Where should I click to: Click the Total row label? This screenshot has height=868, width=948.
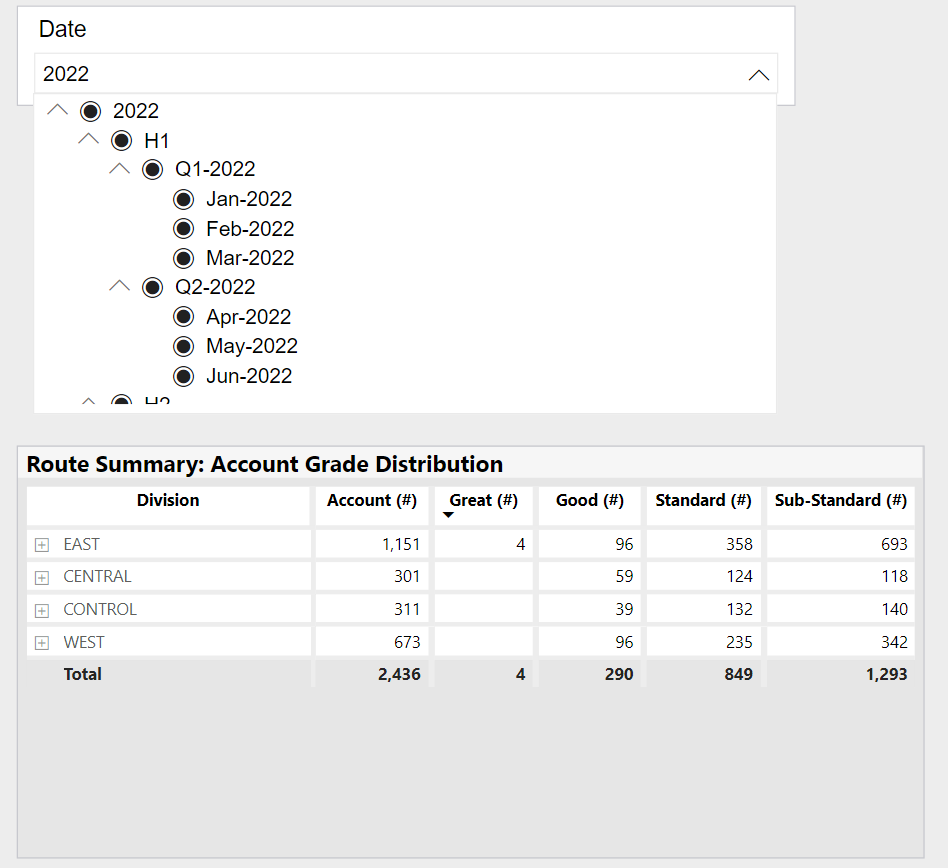tap(83, 675)
